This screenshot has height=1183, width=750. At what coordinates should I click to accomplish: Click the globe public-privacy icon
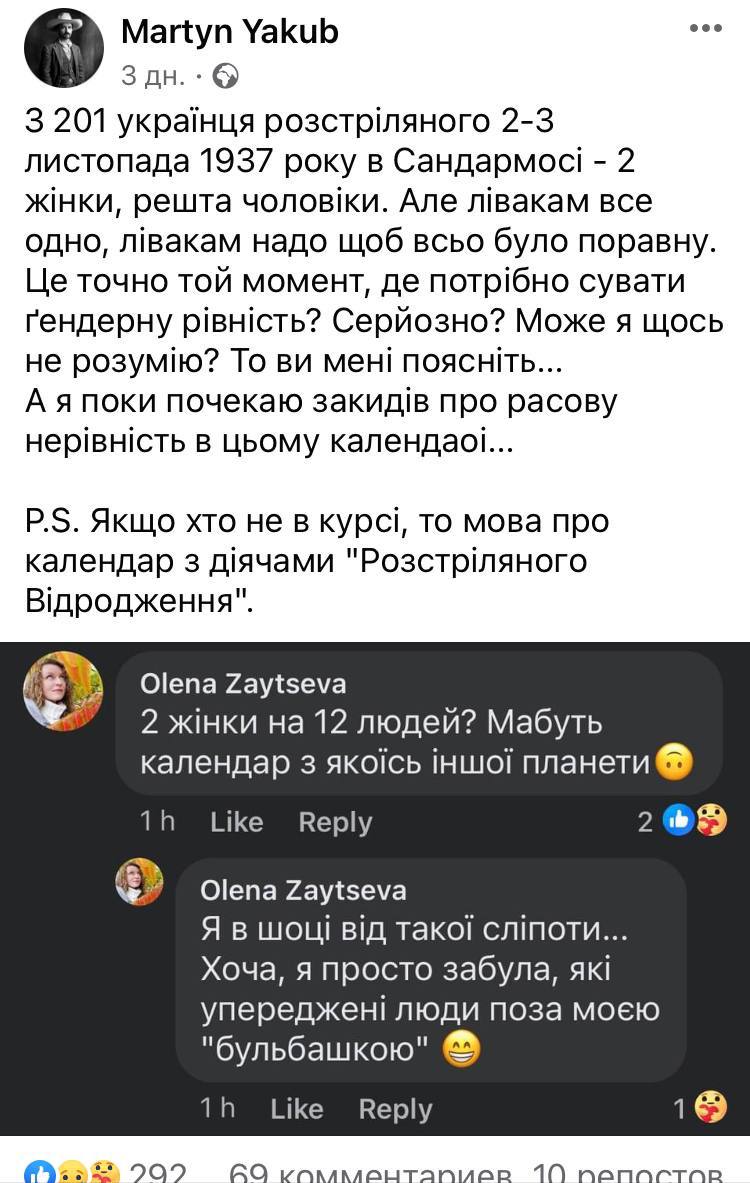227,75
